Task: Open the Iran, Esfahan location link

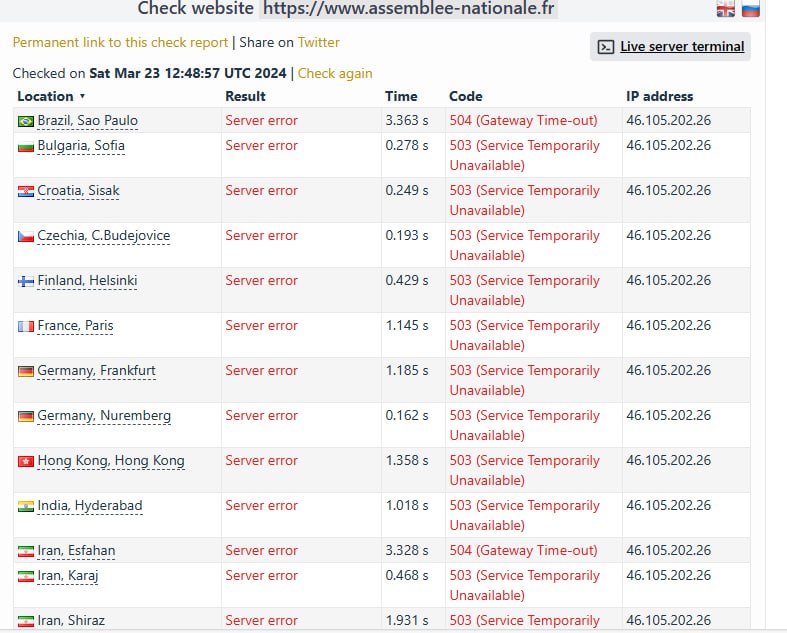Action: click(76, 551)
